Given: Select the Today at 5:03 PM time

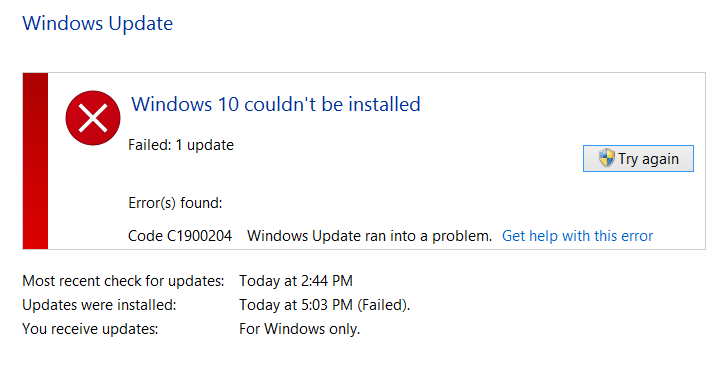Looking at the screenshot, I should pyautogui.click(x=296, y=305).
